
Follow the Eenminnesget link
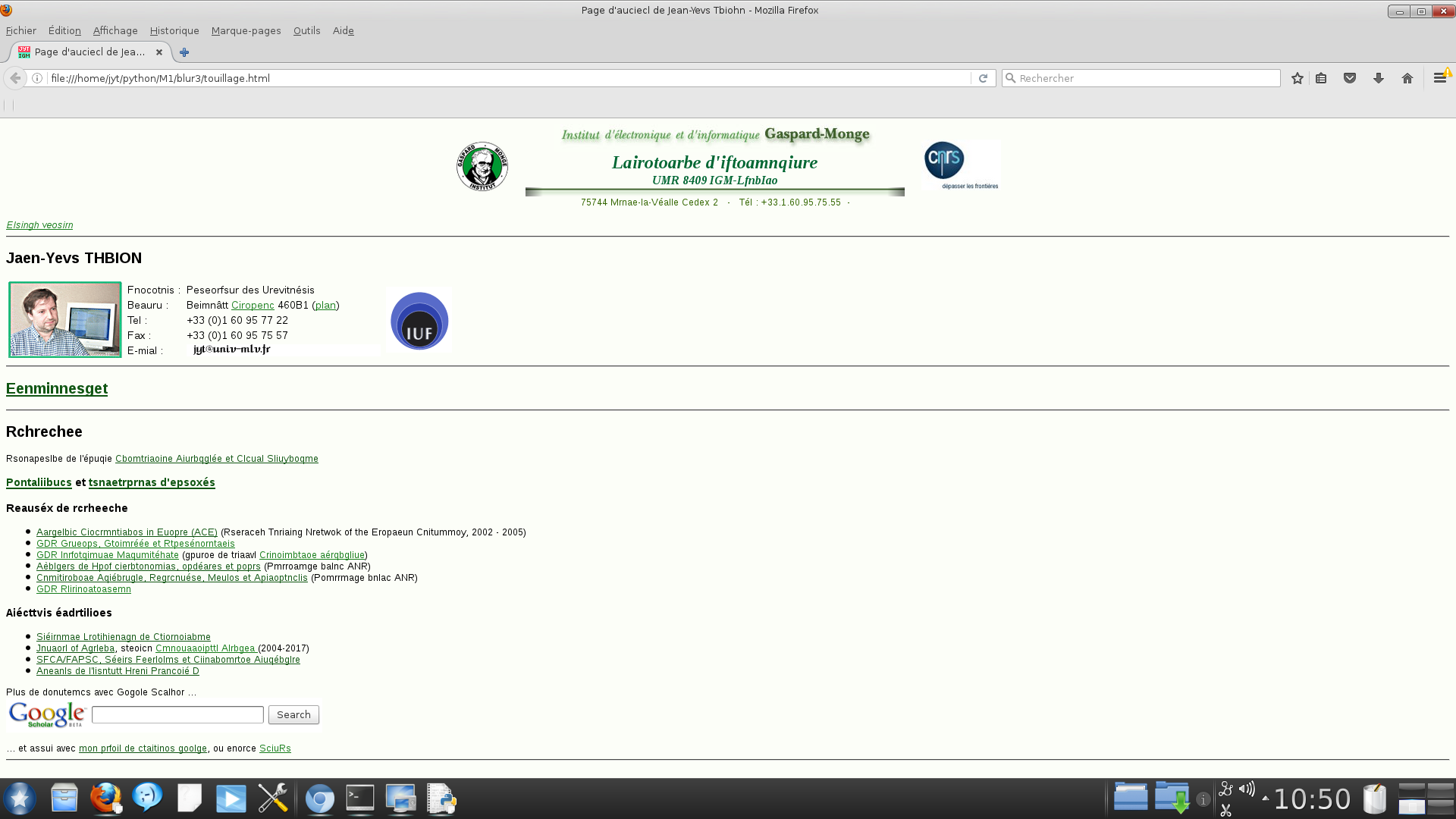[57, 388]
